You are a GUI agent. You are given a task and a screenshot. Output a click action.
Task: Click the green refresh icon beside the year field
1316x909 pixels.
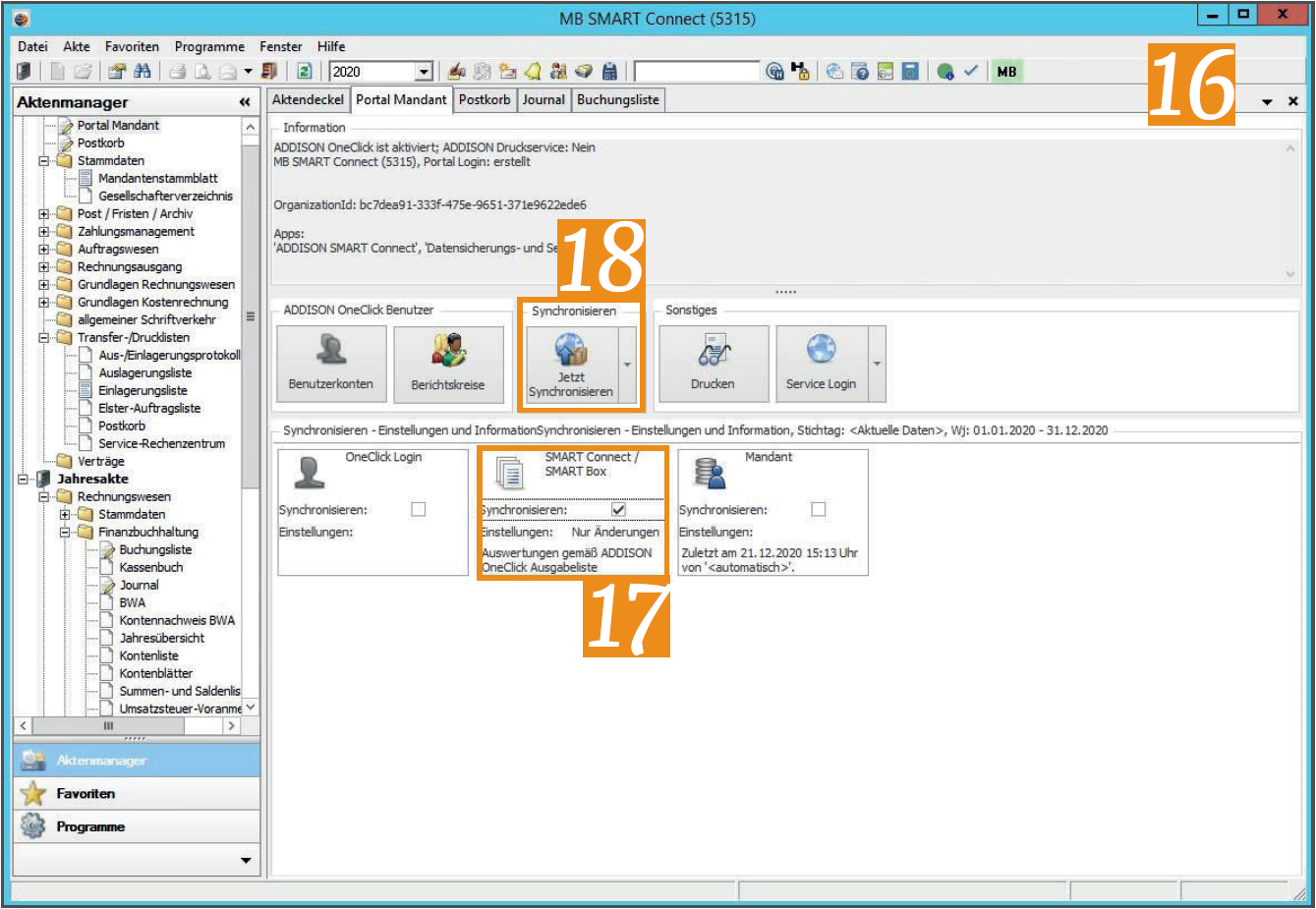point(304,72)
